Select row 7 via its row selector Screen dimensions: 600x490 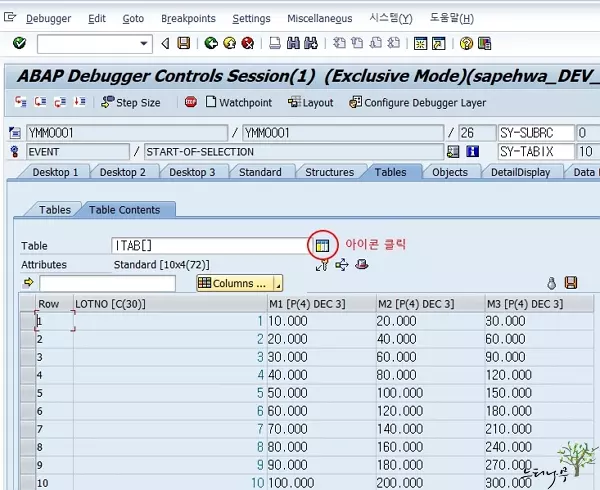click(x=28, y=429)
